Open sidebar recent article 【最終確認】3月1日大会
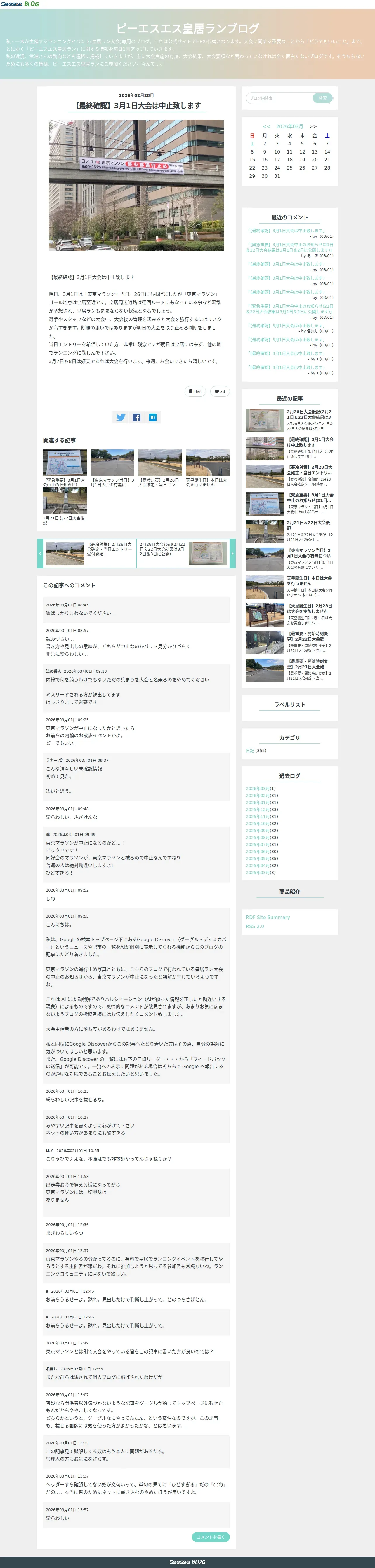Screen dimensions: 375x1568 (290, 448)
